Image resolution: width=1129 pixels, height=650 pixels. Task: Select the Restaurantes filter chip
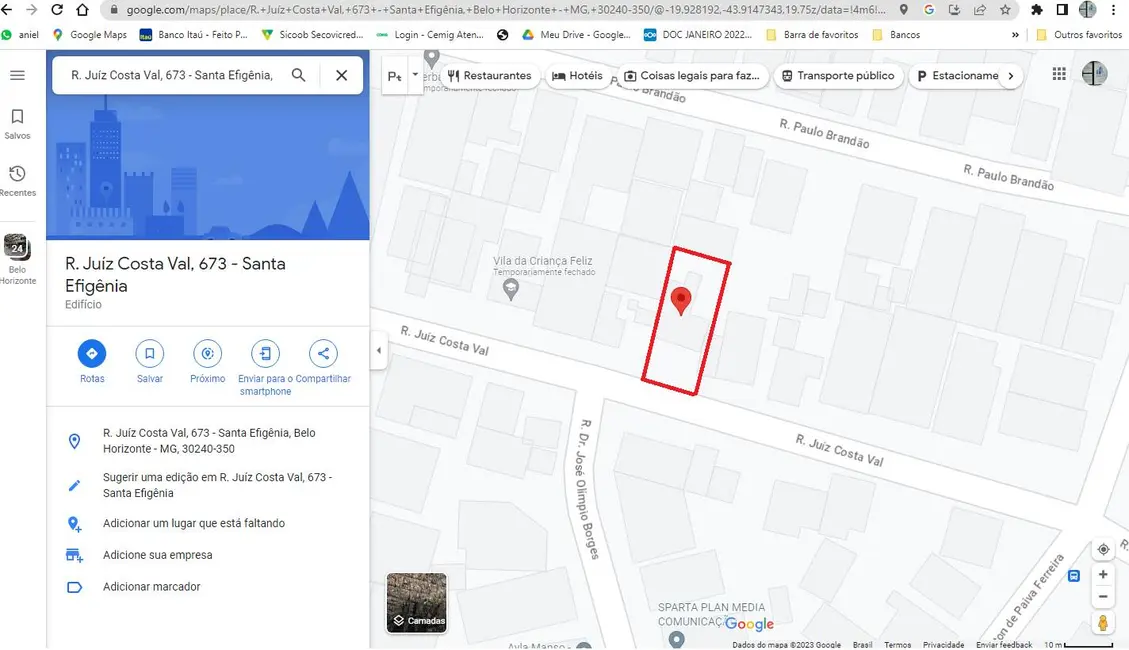(x=489, y=76)
